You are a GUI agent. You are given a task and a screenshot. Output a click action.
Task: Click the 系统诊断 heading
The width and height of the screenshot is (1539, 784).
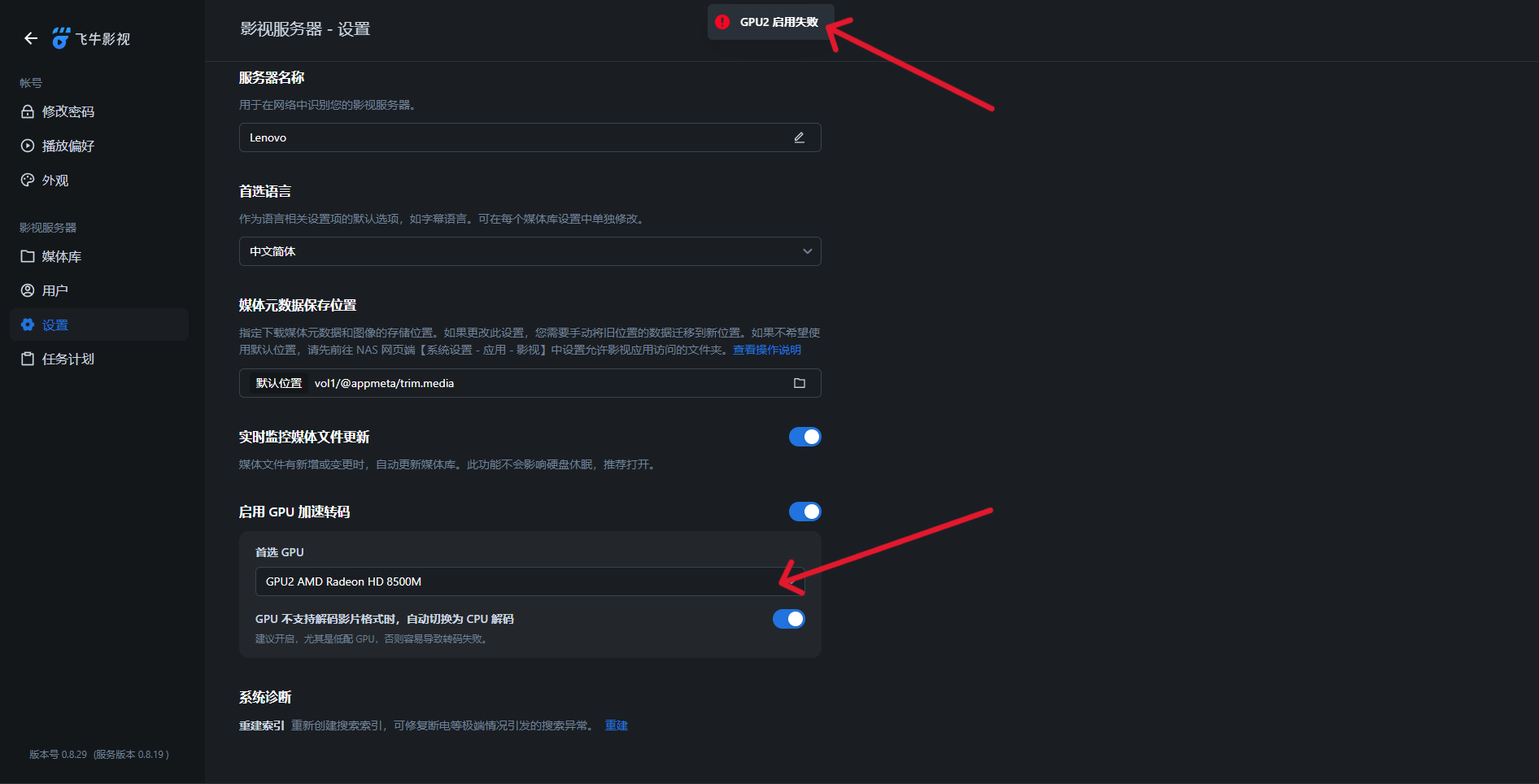pos(265,698)
